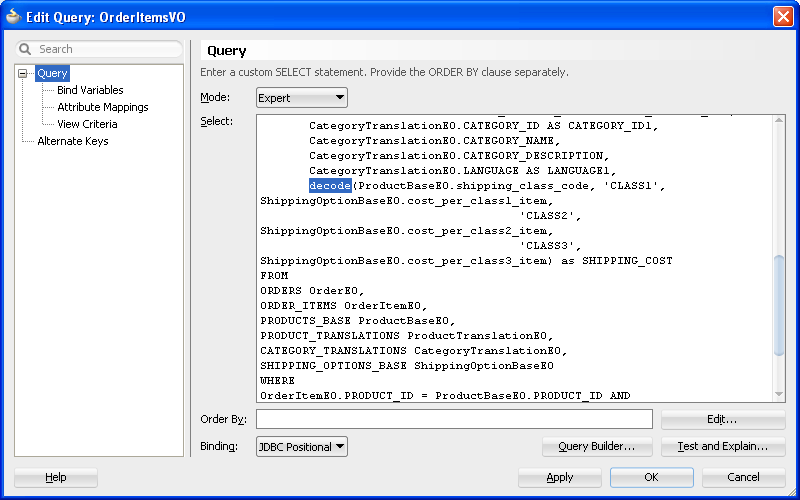
Task: Click the dialog title bar app icon
Action: pos(13,17)
